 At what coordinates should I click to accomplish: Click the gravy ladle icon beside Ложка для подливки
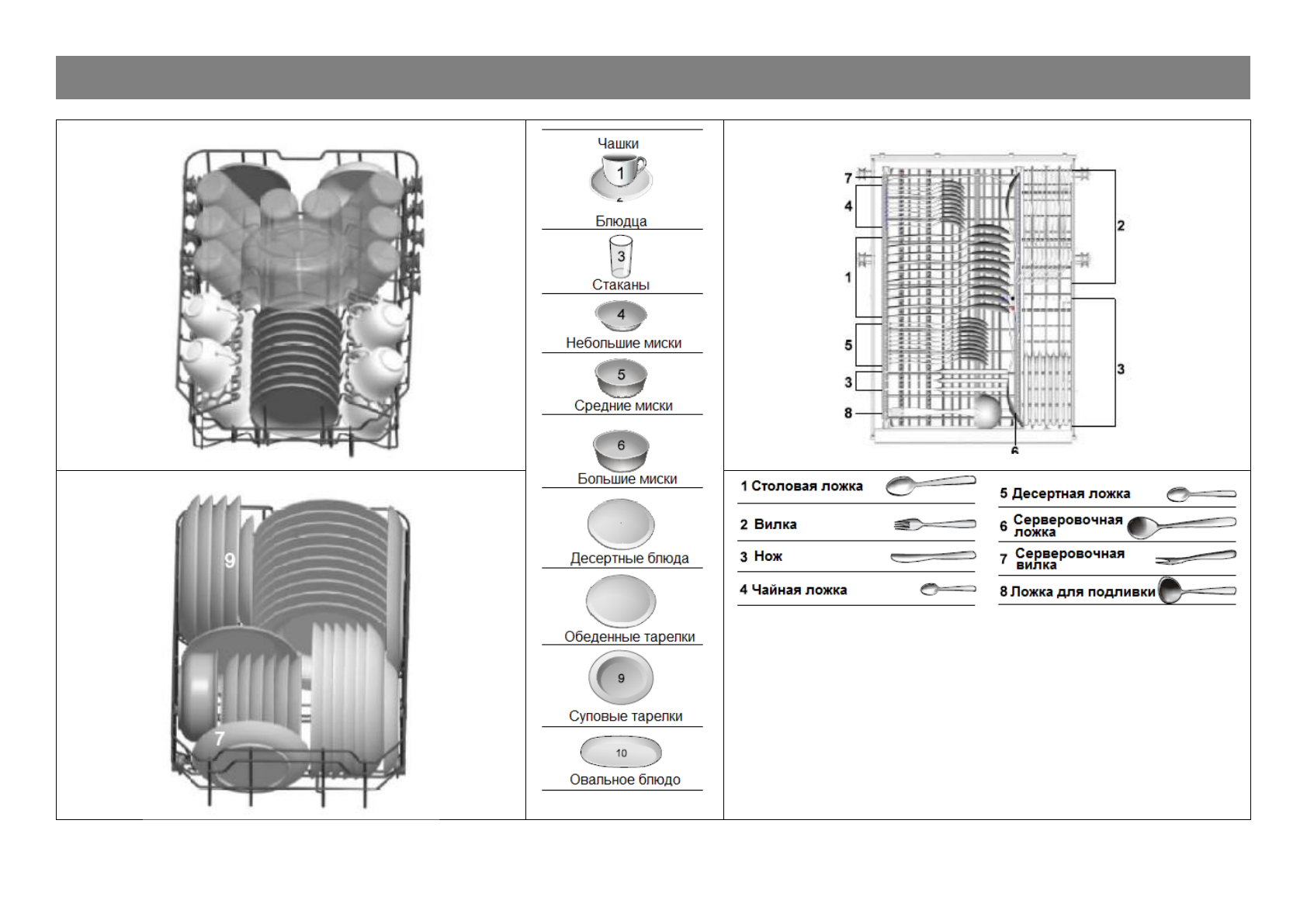1196,591
